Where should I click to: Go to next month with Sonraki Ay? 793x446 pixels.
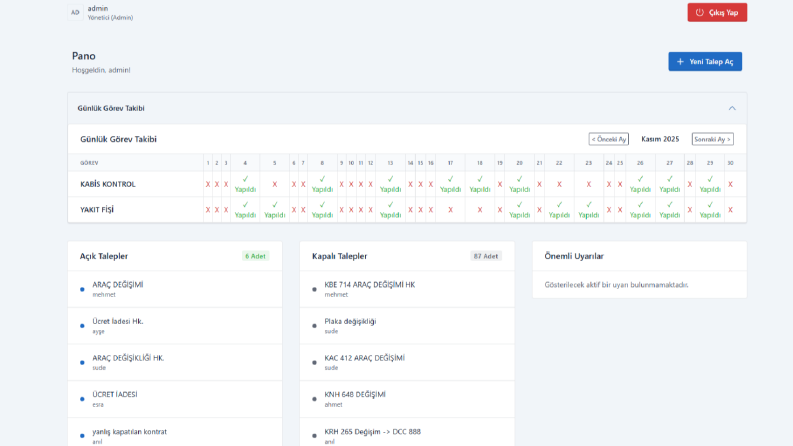(x=713, y=139)
